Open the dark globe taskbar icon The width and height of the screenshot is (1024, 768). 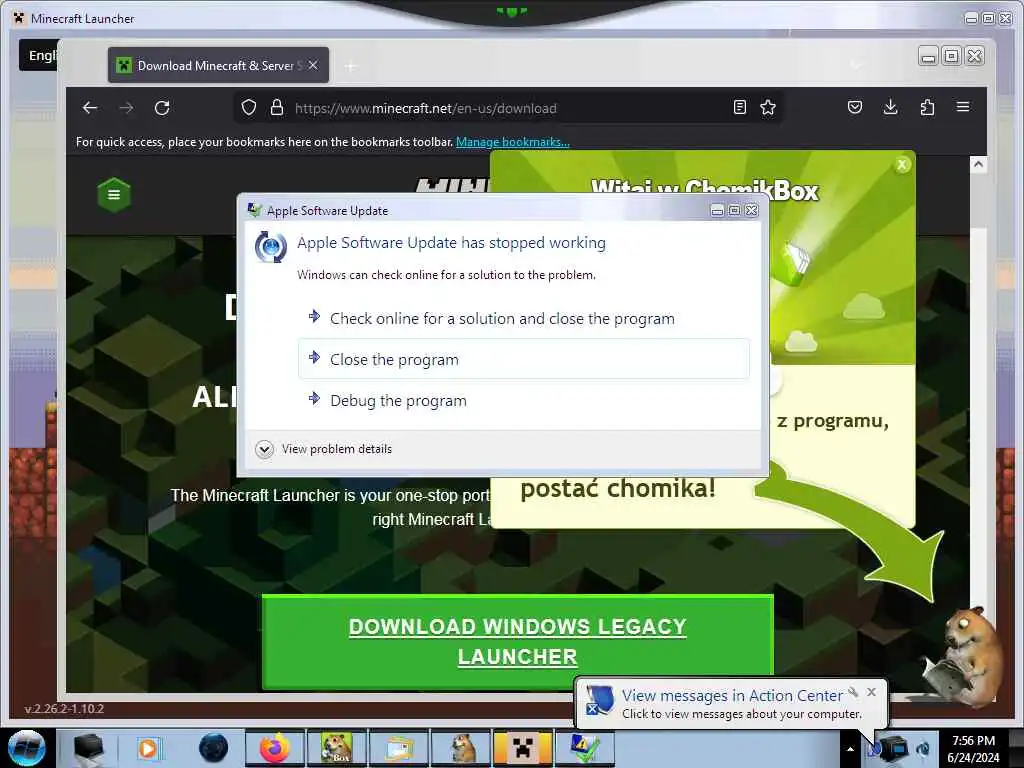click(x=214, y=748)
